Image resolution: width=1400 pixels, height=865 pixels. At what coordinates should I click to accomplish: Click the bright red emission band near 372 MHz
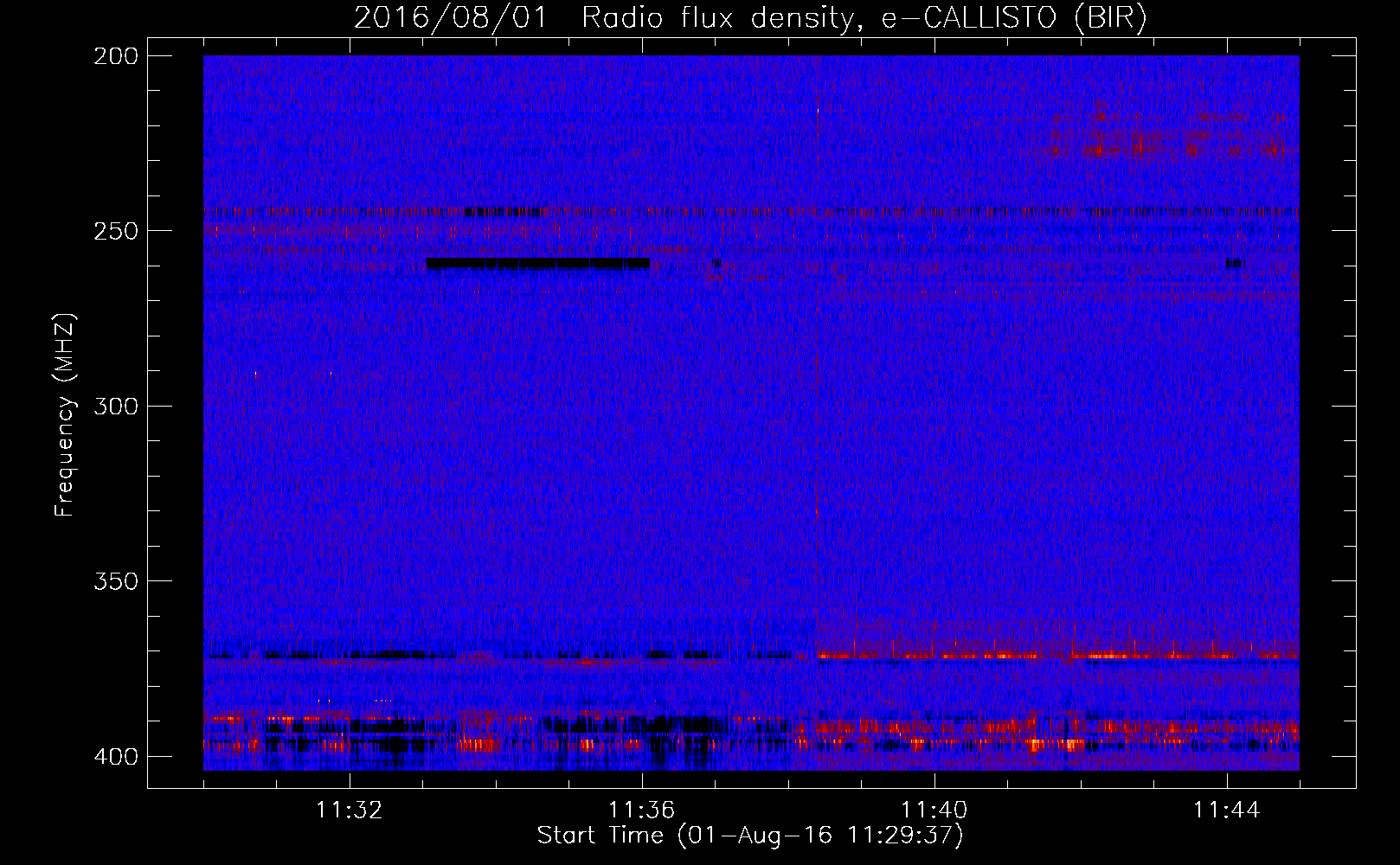[1057, 654]
